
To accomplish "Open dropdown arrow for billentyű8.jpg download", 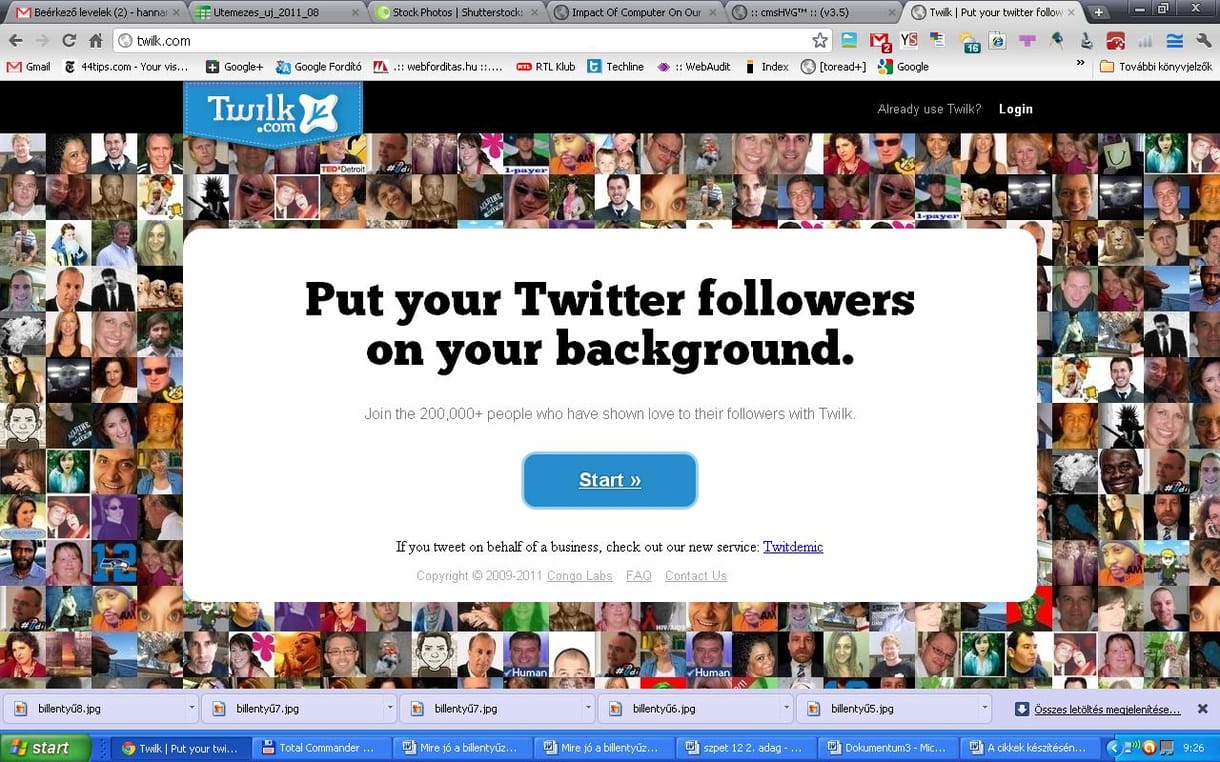I will pyautogui.click(x=191, y=709).
